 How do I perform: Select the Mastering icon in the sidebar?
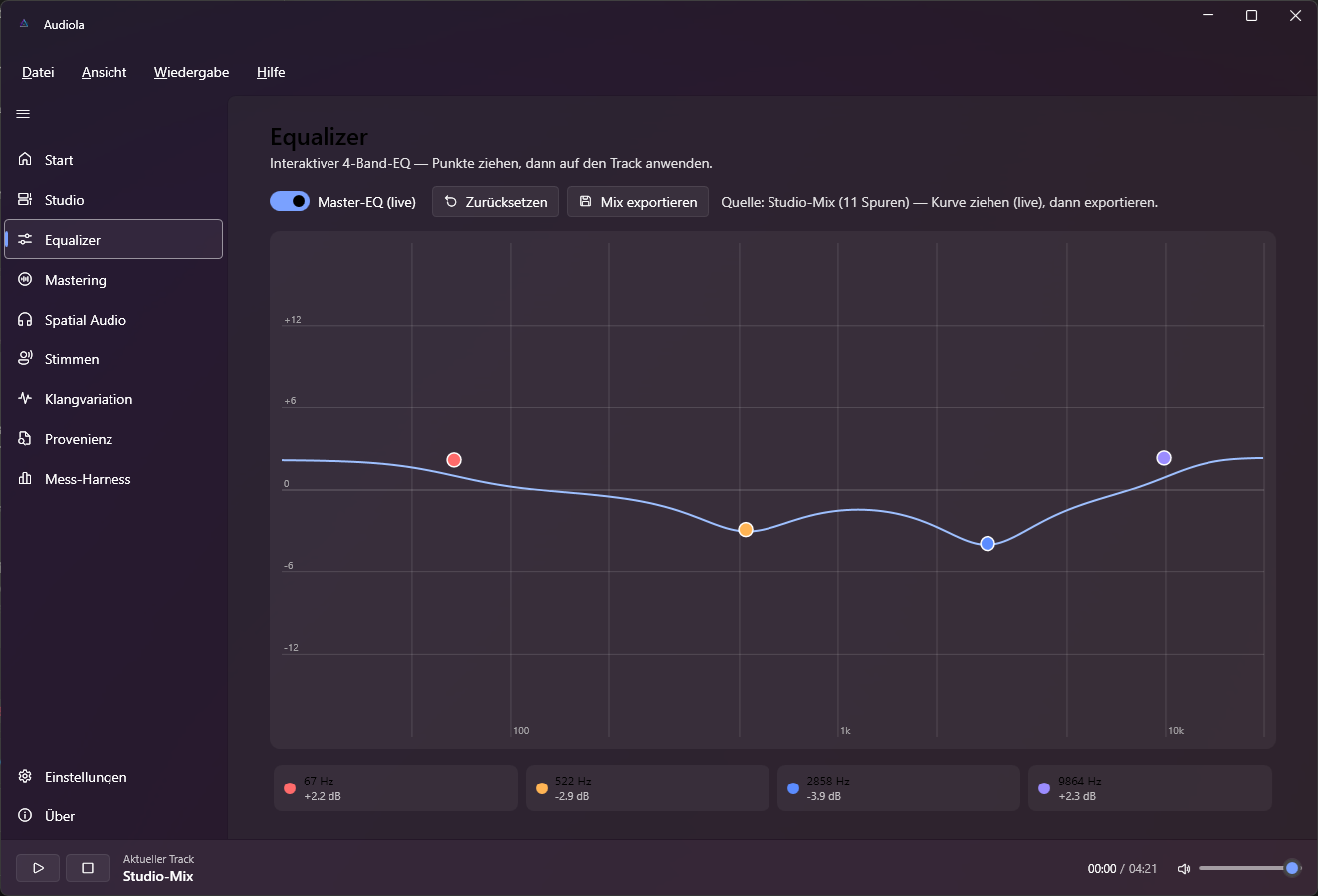pyautogui.click(x=25, y=280)
